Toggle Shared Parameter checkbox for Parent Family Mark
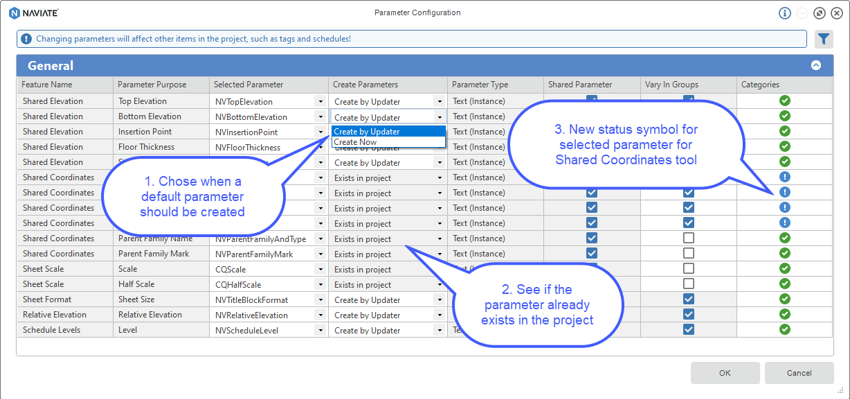Screen dimensions: 850x399 pyautogui.click(x=591, y=253)
